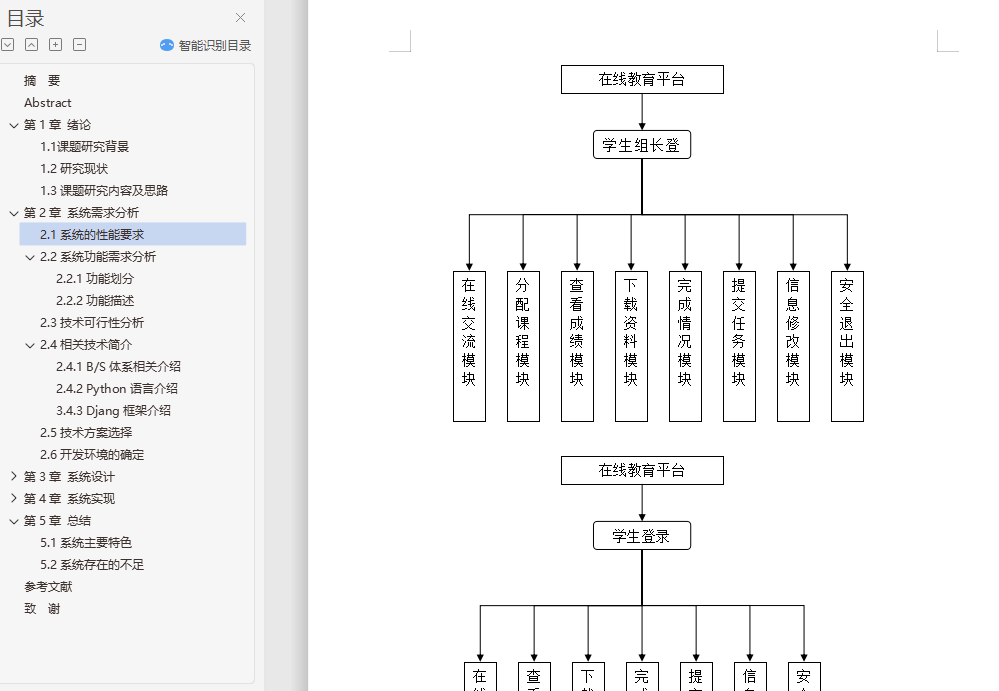Open 2.6 开发环境的确定
This screenshot has height=691, width=999.
(92, 455)
